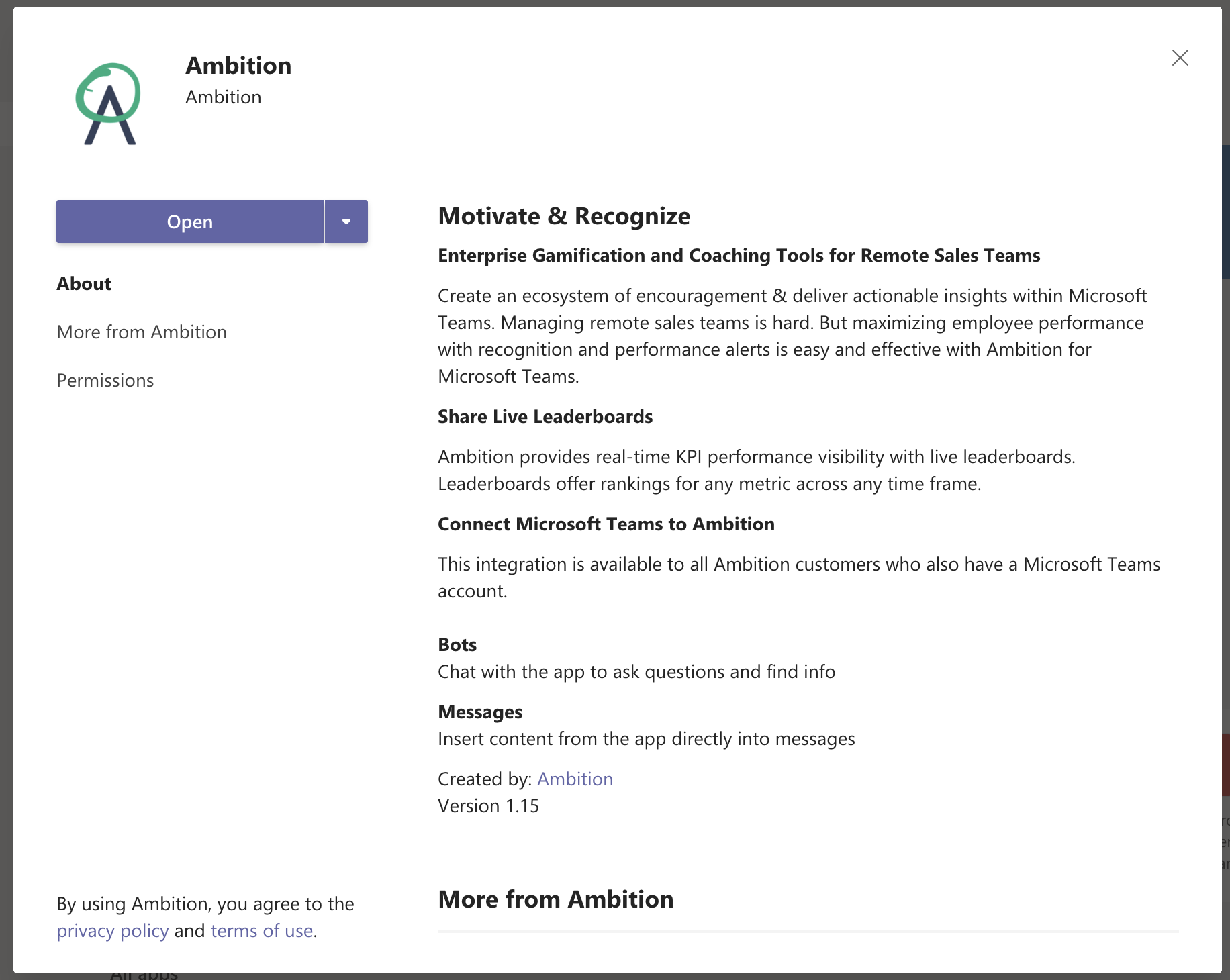Click the bold Ambition app title
1230x980 pixels.
[x=238, y=66]
